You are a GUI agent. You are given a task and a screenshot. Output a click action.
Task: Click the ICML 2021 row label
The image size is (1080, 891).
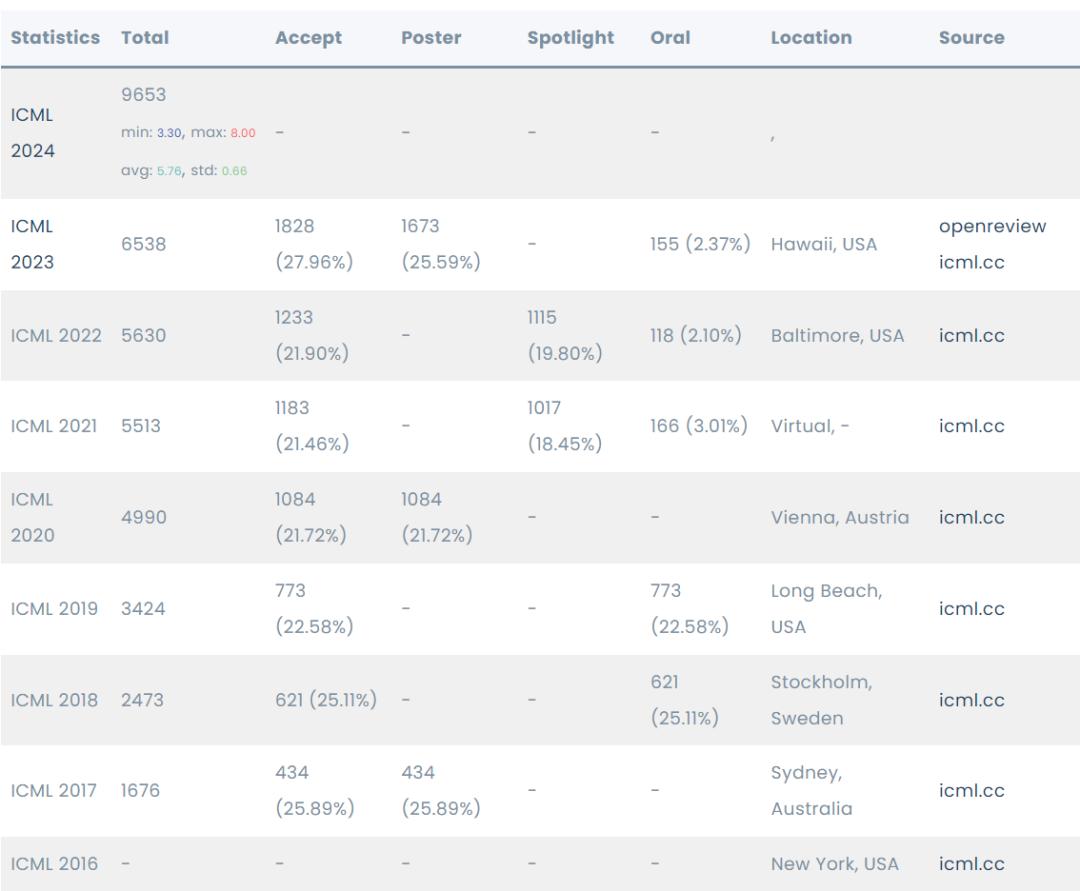[x=54, y=426]
